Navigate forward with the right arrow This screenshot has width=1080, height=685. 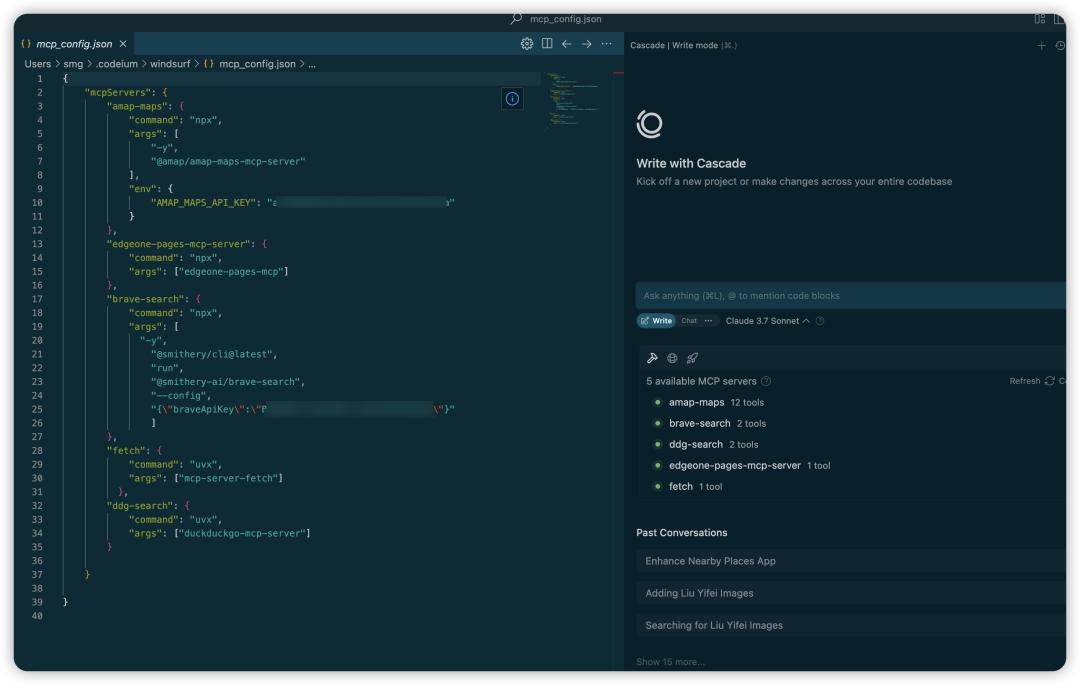(x=586, y=44)
